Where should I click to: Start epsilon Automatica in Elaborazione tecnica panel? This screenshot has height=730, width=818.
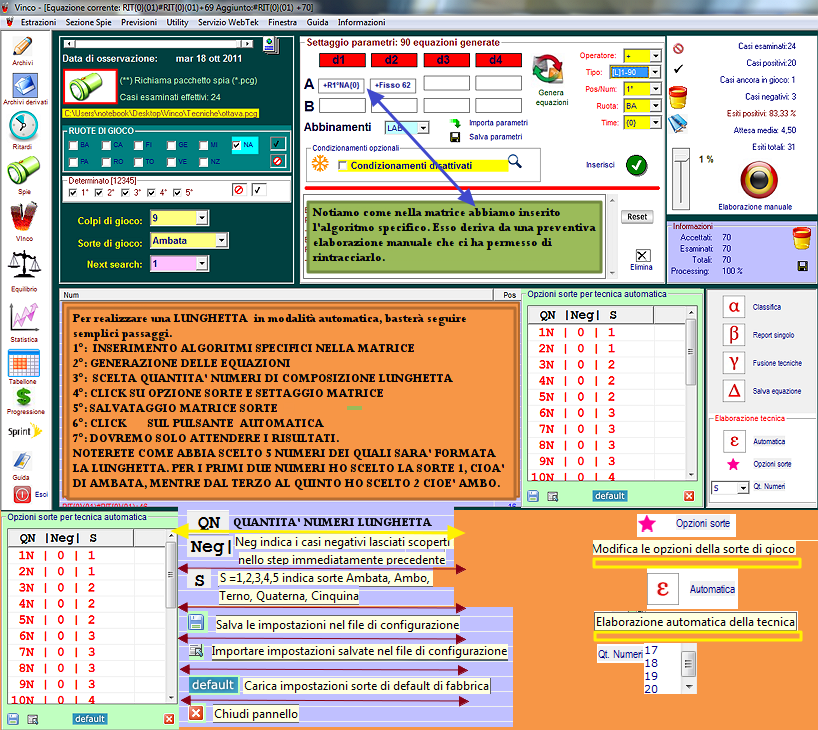[x=734, y=441]
